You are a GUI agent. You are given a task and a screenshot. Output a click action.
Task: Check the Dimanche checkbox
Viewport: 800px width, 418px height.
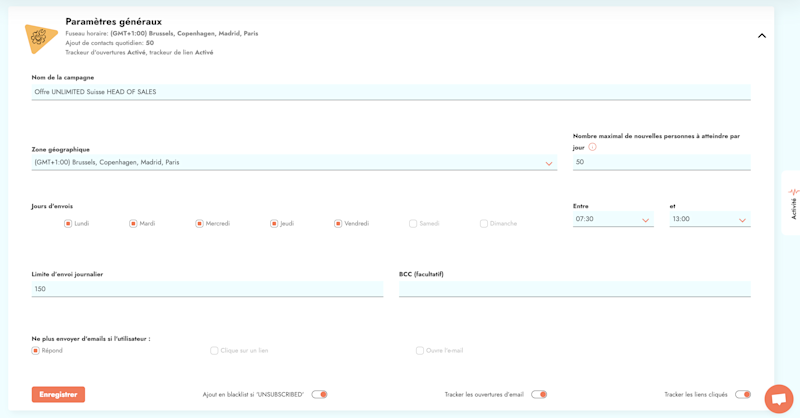point(484,224)
